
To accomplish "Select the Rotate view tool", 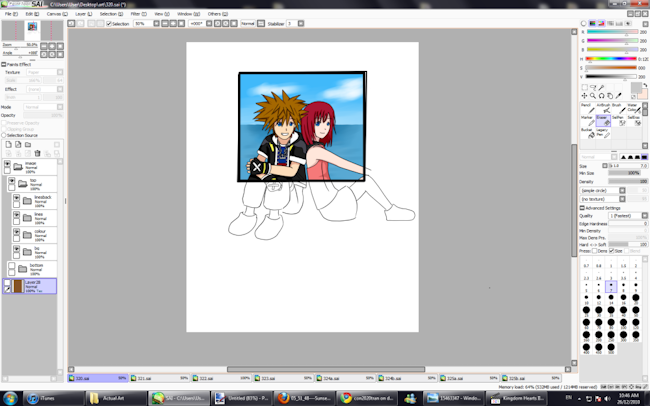I will tap(601, 96).
